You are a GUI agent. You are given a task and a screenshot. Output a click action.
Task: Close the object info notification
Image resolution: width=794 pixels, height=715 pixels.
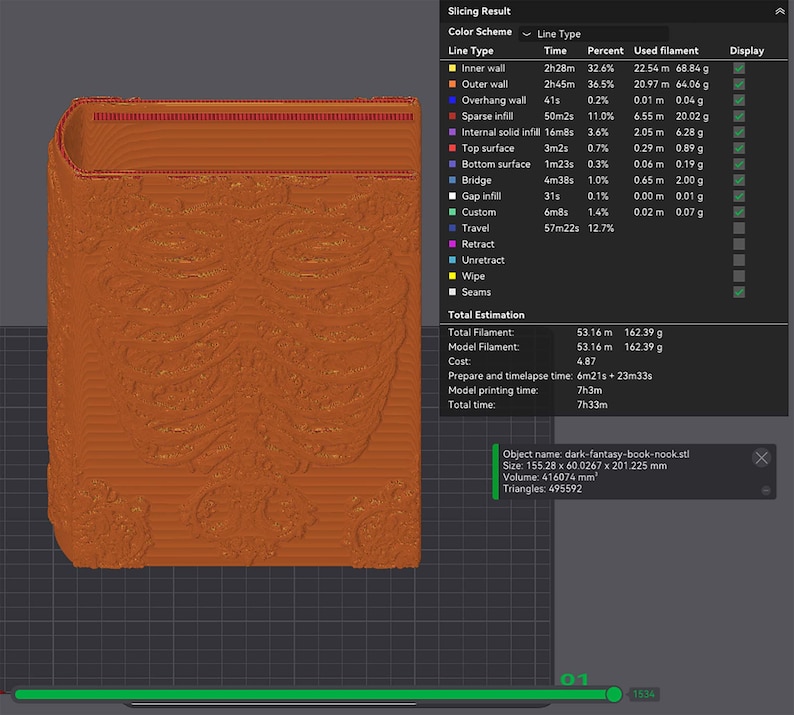[761, 458]
